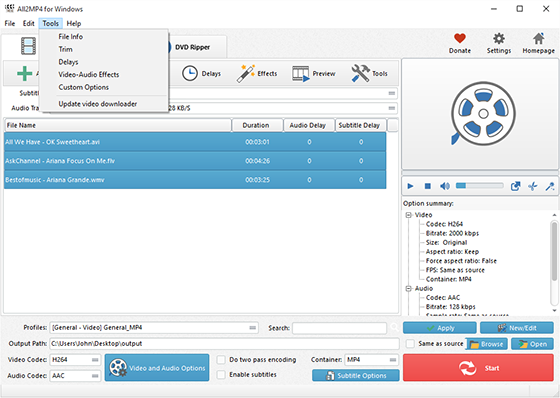Select Codec: H264 summary item
The height and width of the screenshot is (398, 560).
click(x=444, y=224)
